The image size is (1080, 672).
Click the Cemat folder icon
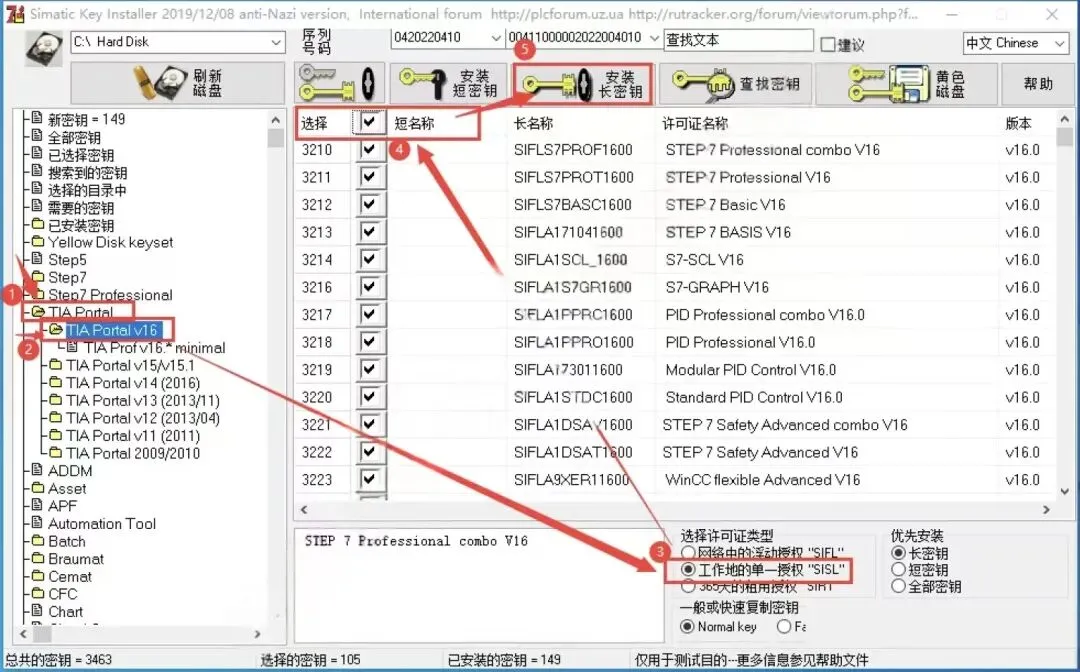(38, 576)
